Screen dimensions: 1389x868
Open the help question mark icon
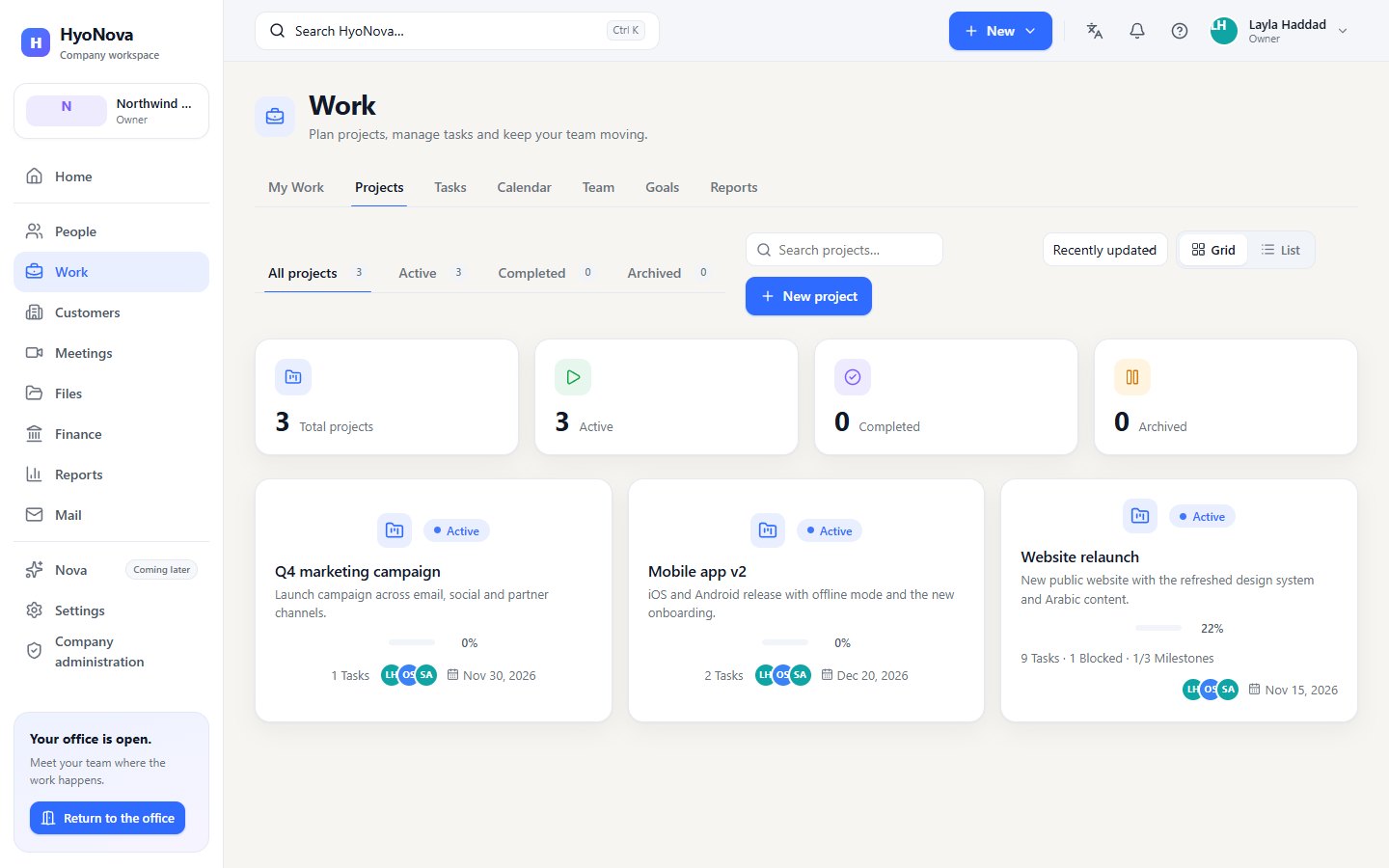(1180, 31)
